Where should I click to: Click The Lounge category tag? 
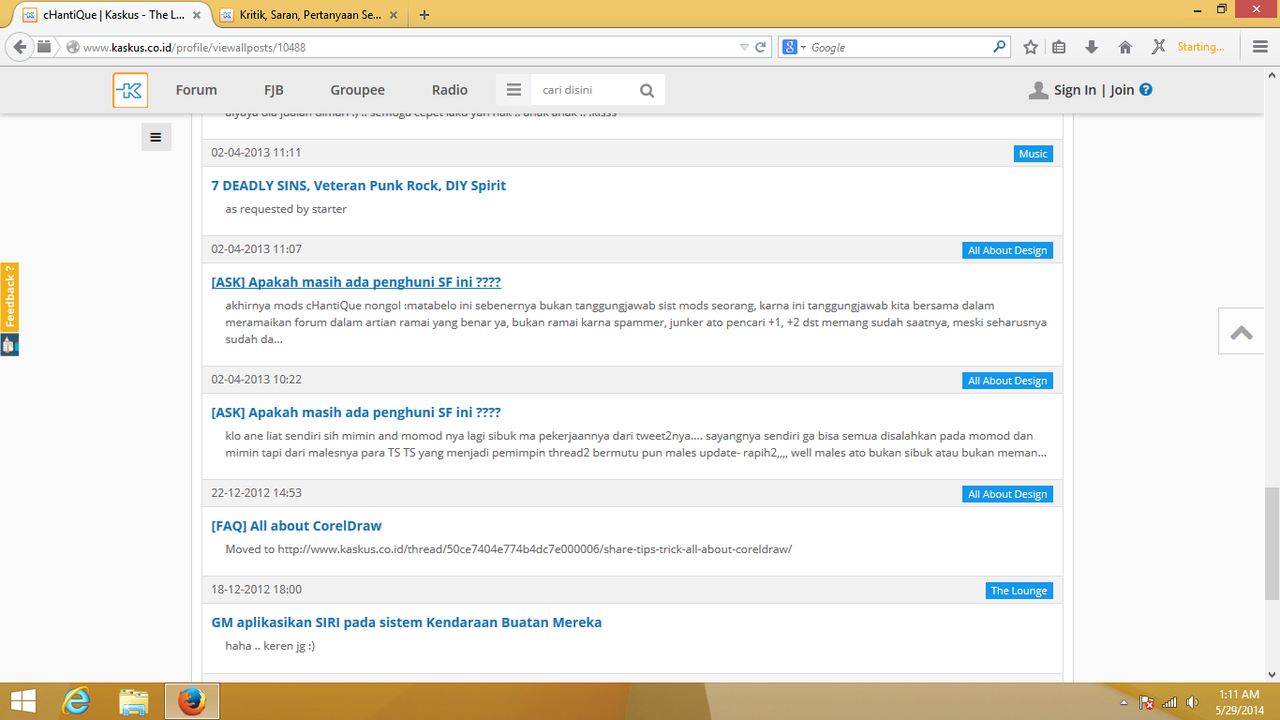pyautogui.click(x=1019, y=591)
